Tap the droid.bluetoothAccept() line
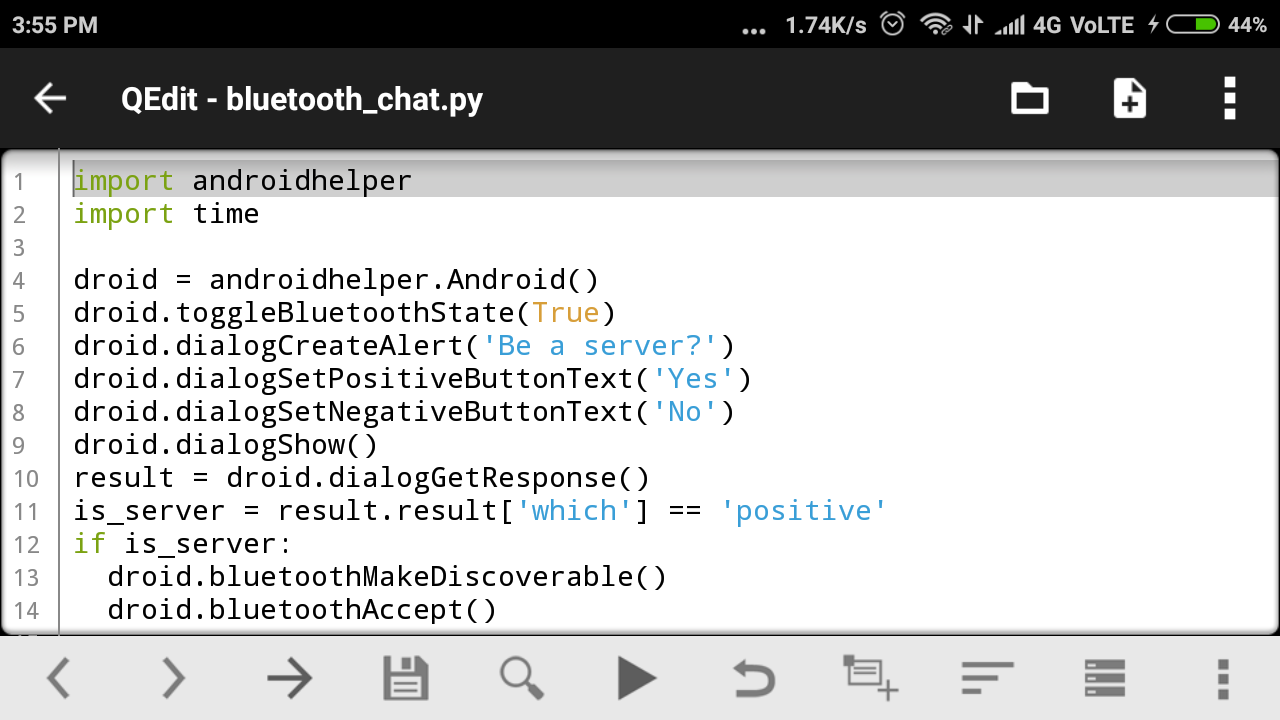 pyautogui.click(x=302, y=610)
